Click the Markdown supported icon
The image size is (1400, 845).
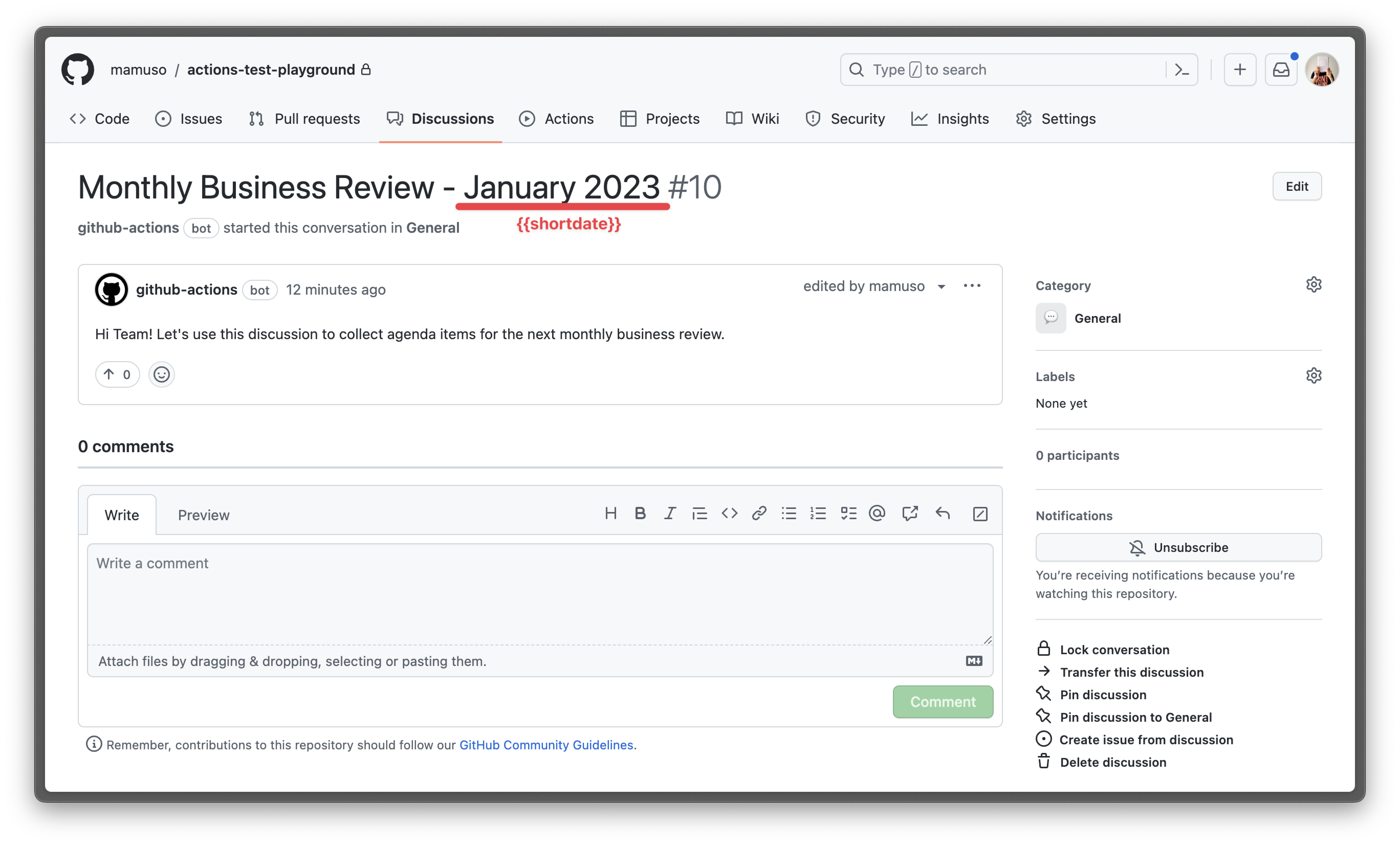(x=974, y=661)
